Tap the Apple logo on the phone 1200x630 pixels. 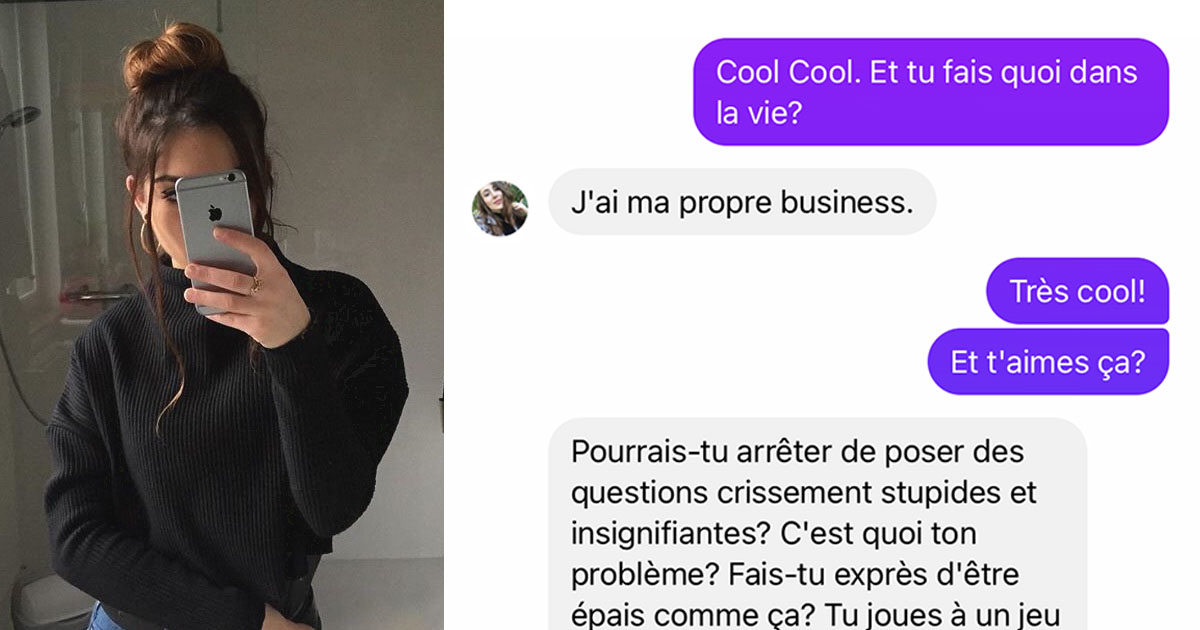pos(213,212)
